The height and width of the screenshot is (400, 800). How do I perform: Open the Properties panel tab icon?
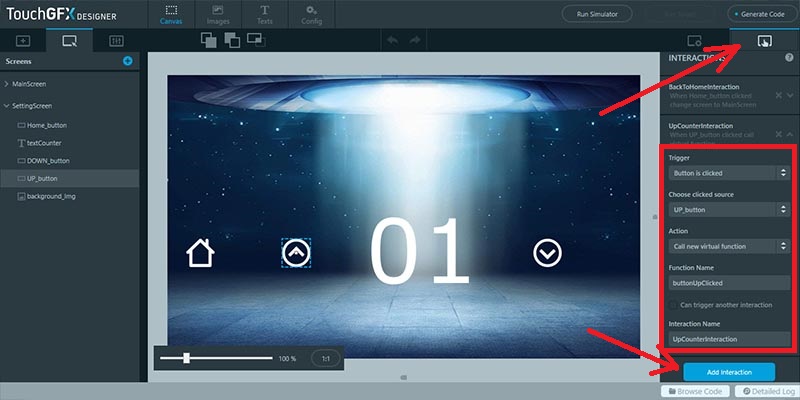tap(694, 41)
